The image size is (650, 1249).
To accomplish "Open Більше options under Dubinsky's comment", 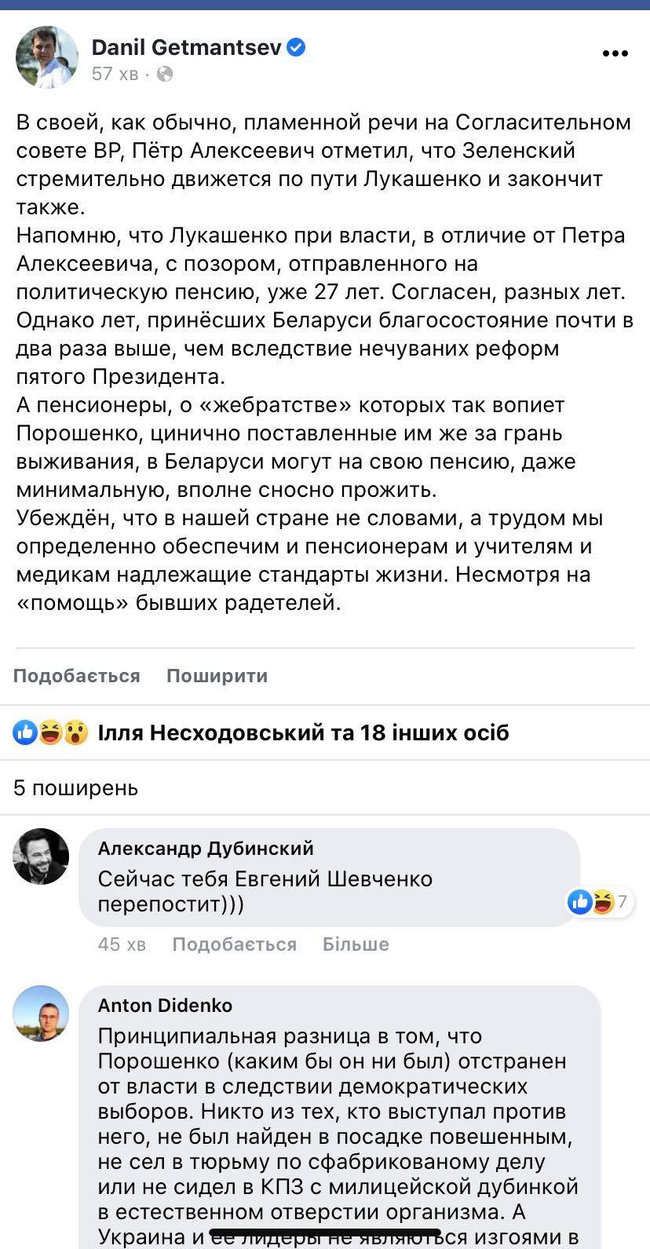I will 356,943.
